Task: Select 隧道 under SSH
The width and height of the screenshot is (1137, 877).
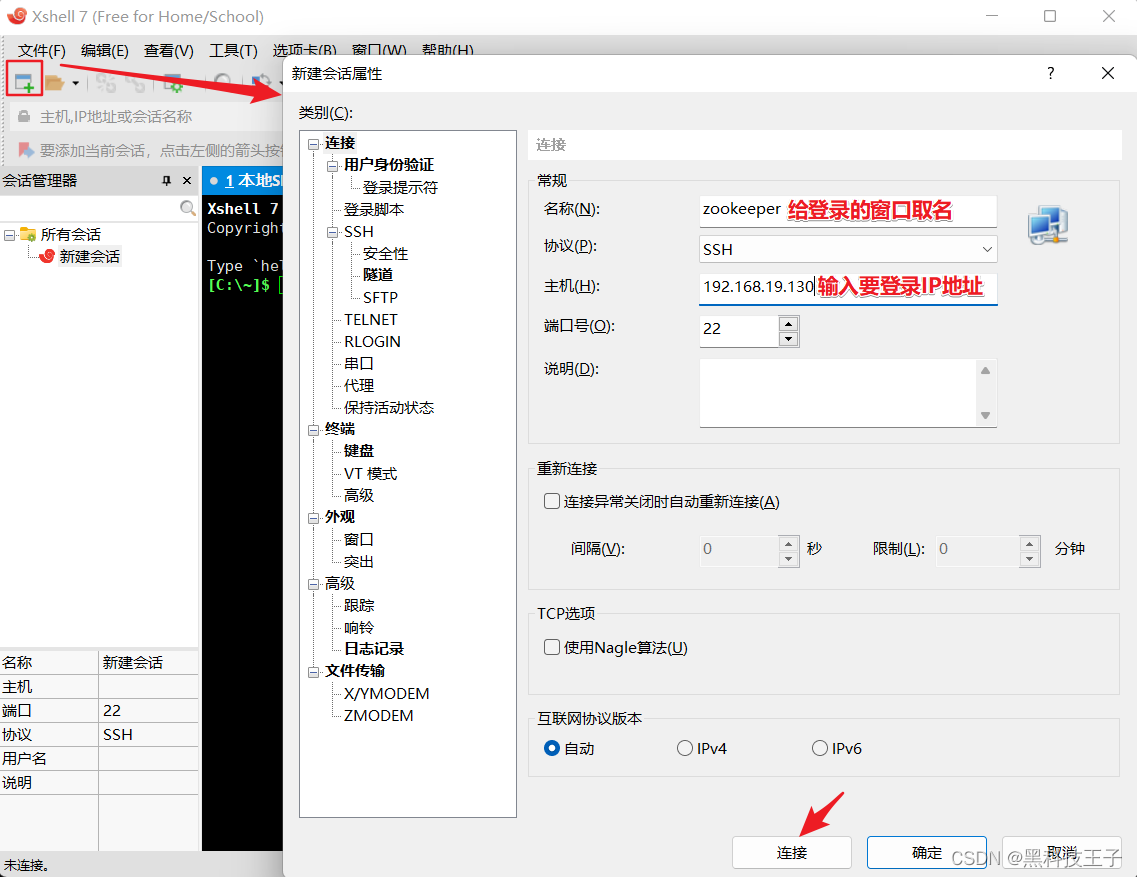Action: (x=378, y=275)
